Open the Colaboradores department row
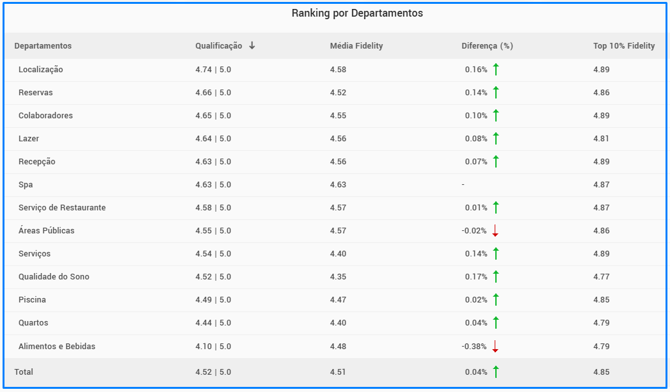670x392 pixels. pyautogui.click(x=335, y=115)
